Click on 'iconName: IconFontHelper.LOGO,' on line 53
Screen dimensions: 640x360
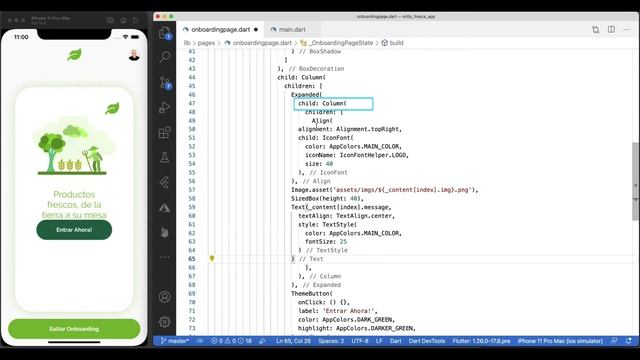point(357,155)
